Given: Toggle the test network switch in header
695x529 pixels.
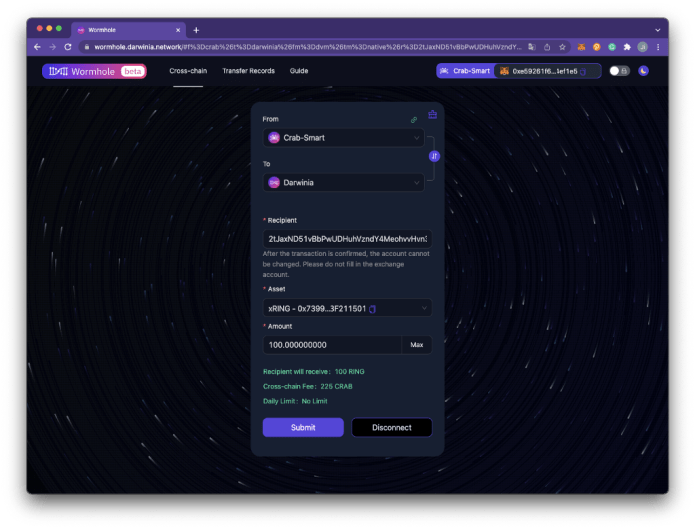Looking at the screenshot, I should pos(619,71).
